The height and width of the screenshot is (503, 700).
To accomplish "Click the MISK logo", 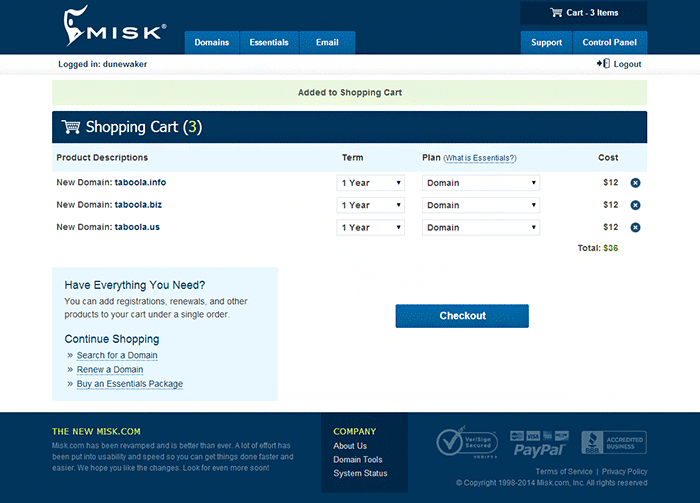I will 115,26.
